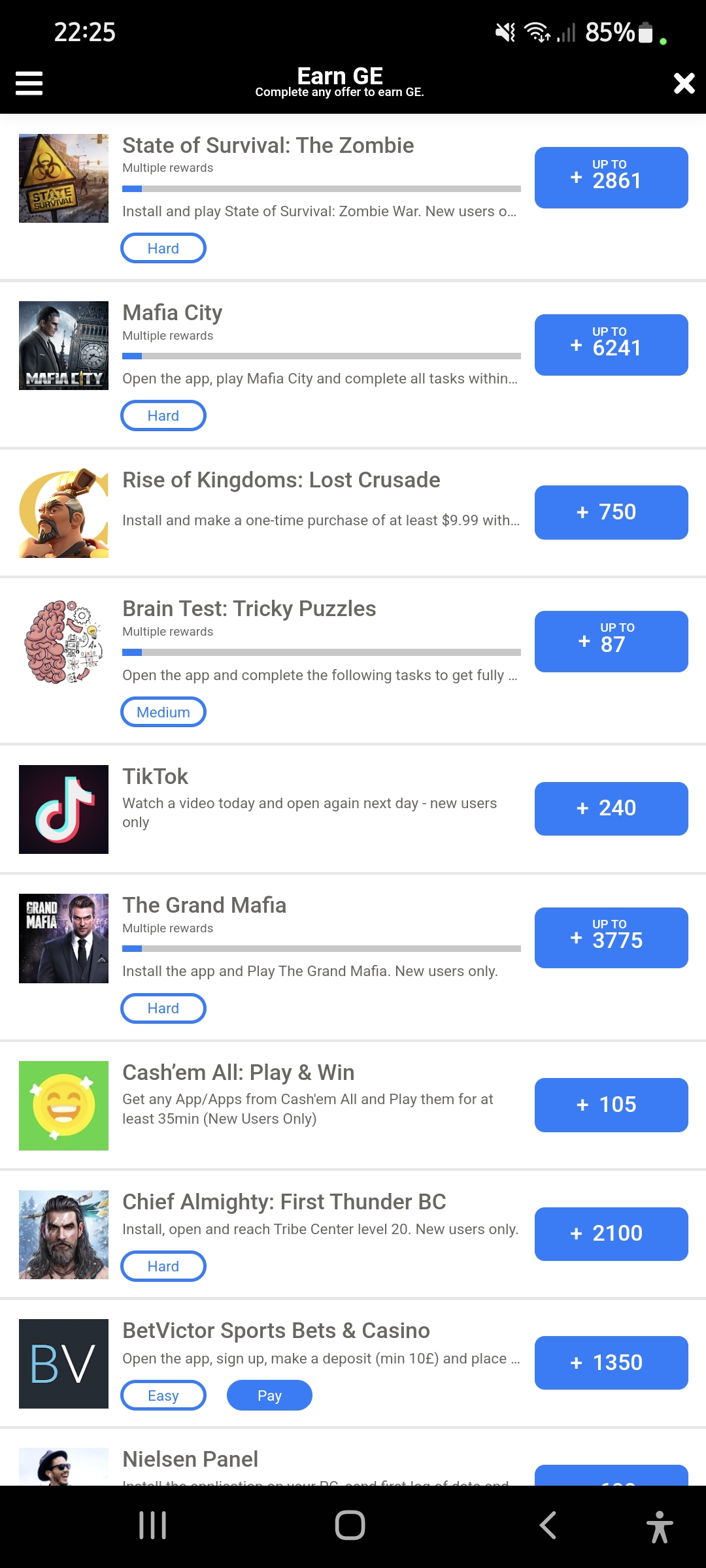
Task: Open The Grand Mafia offer title
Action: point(205,906)
